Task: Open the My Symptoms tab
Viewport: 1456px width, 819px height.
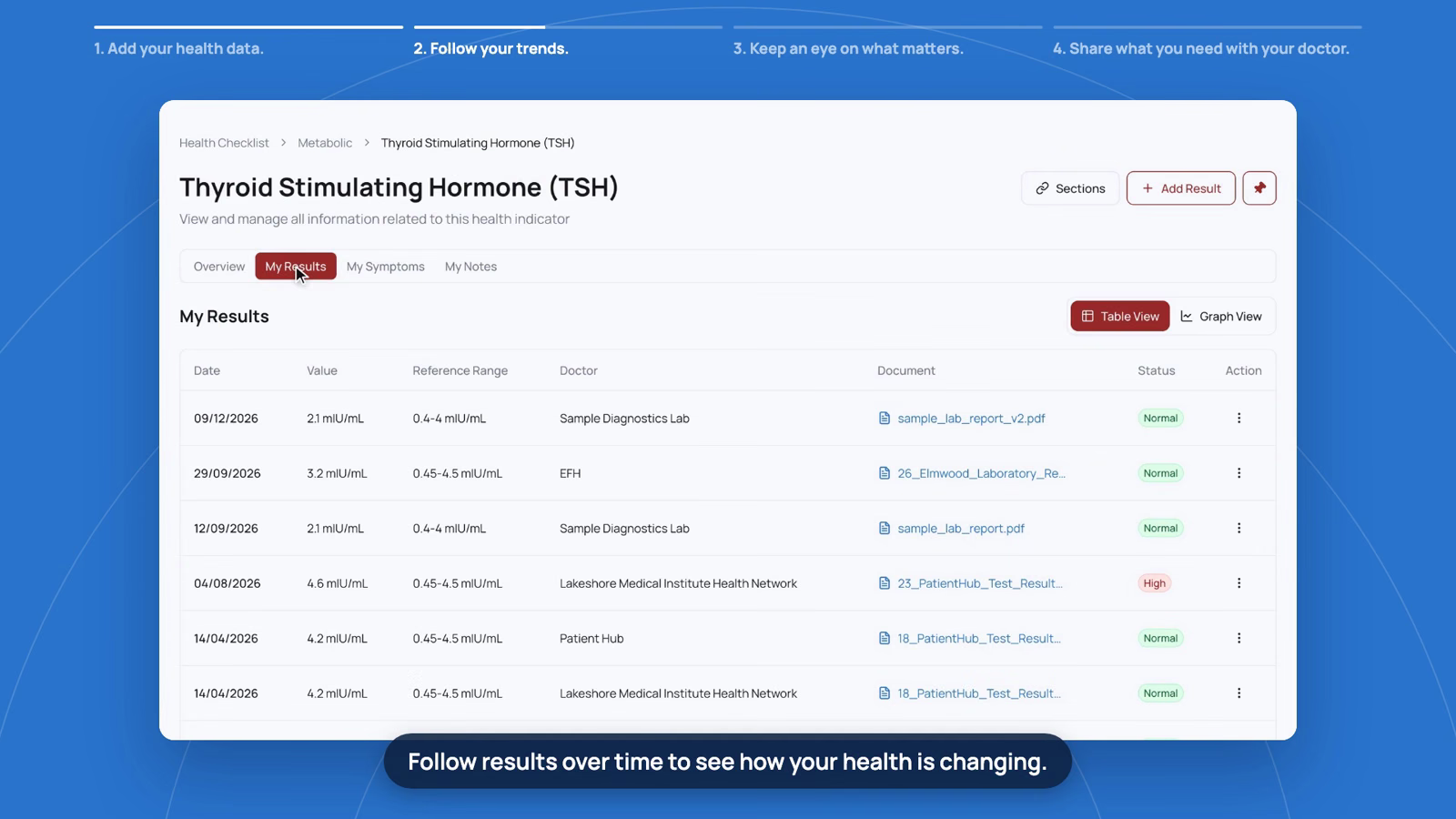Action: pyautogui.click(x=386, y=267)
